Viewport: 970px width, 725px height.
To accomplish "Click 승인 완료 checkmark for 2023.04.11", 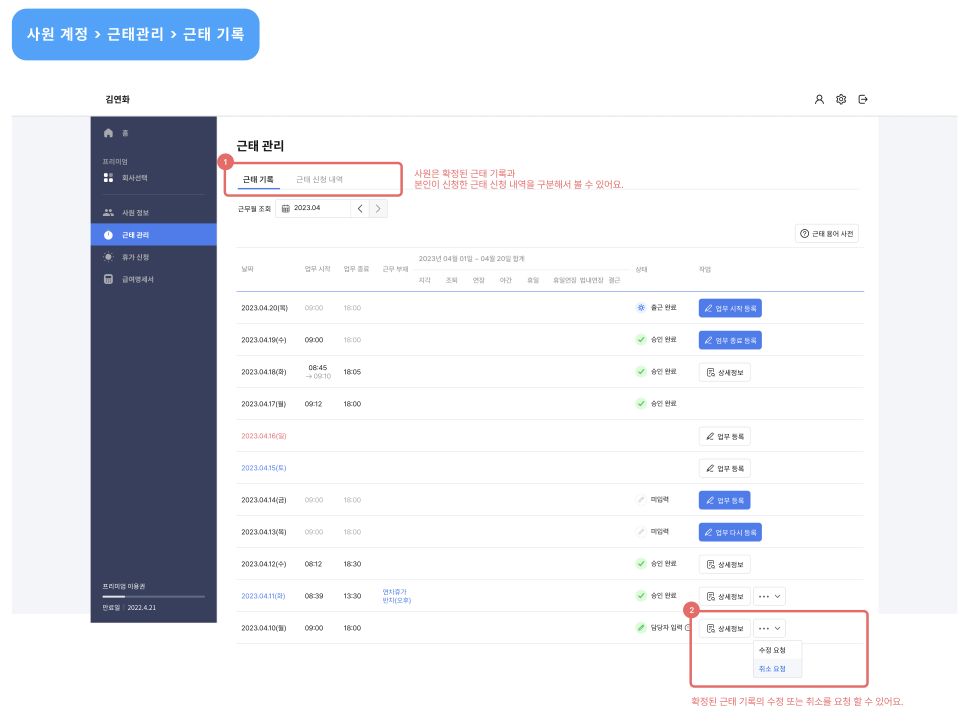I will click(641, 596).
